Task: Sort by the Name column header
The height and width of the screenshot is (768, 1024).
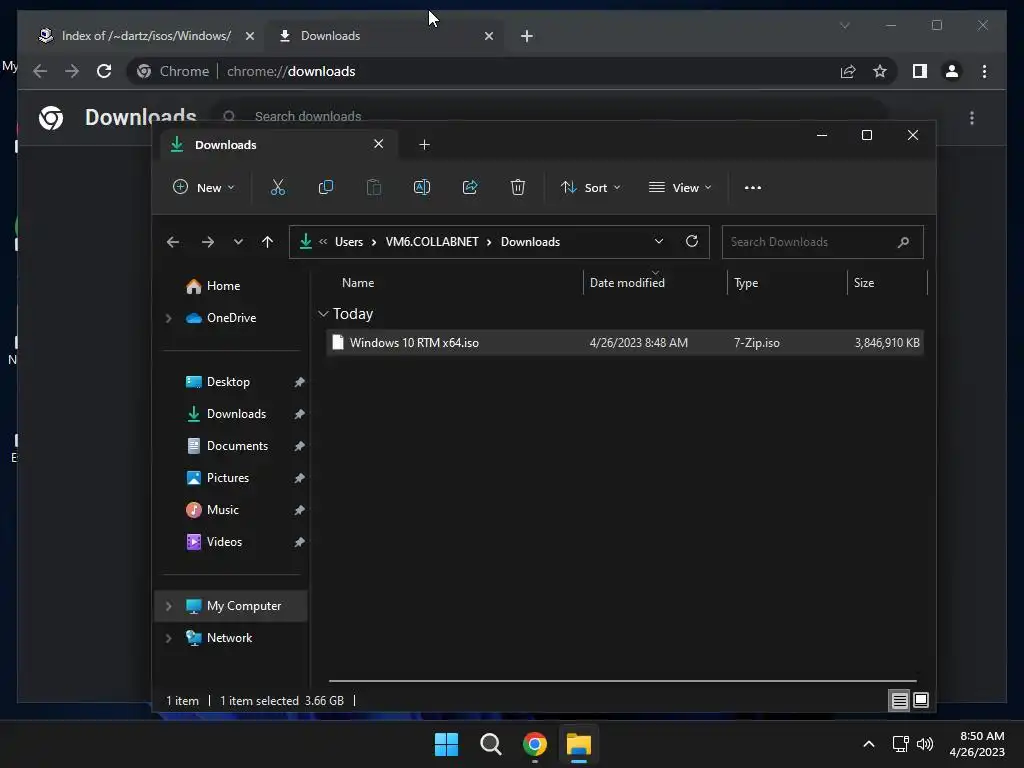Action: pos(358,283)
